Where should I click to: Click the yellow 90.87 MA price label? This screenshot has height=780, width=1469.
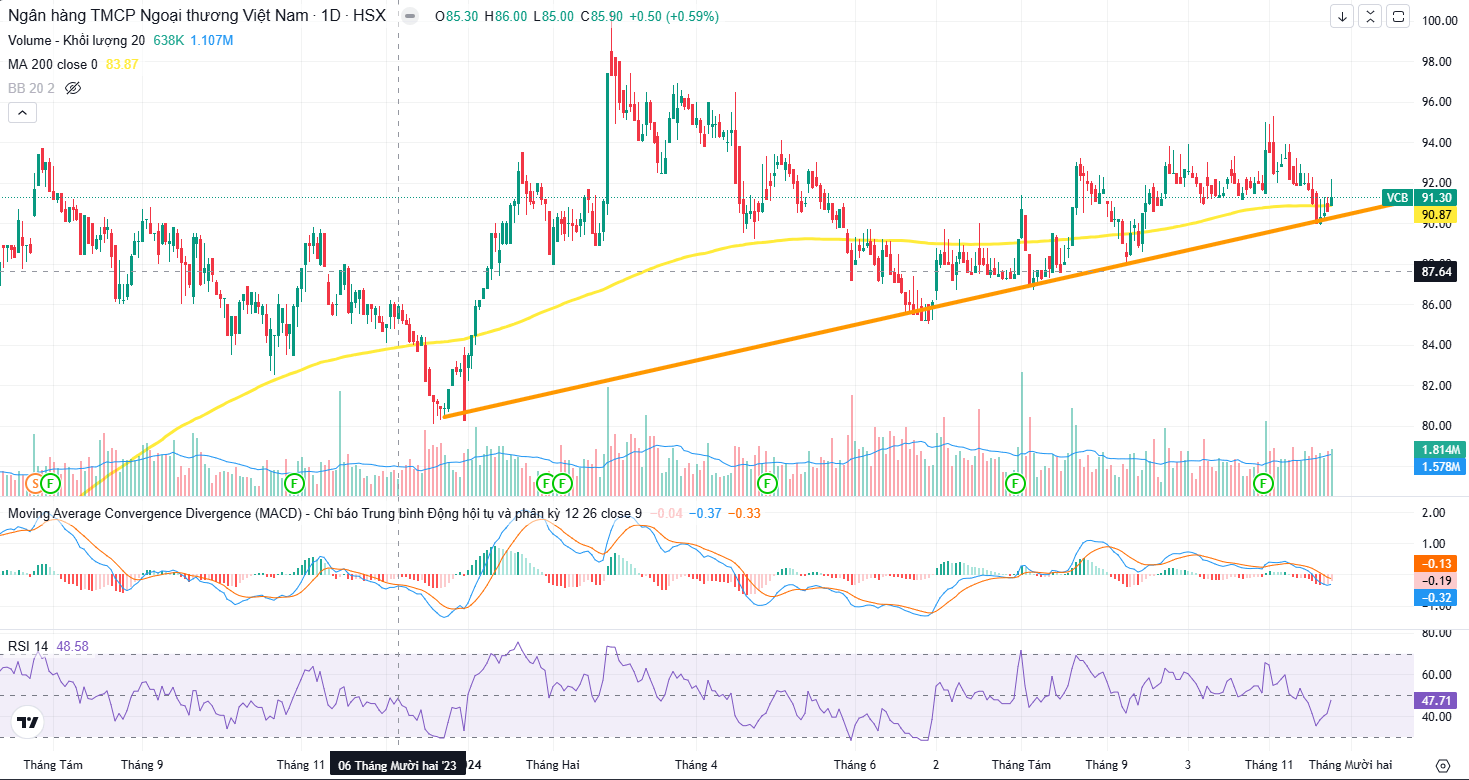click(x=1436, y=214)
